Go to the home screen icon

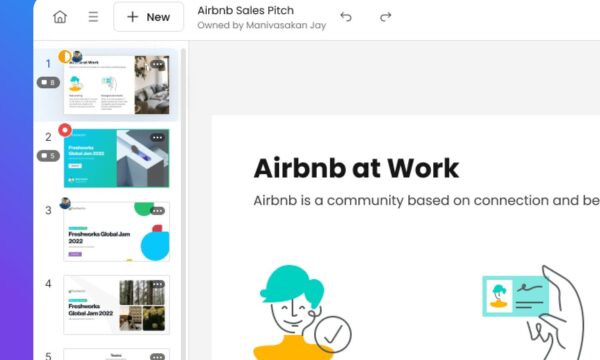pyautogui.click(x=60, y=17)
